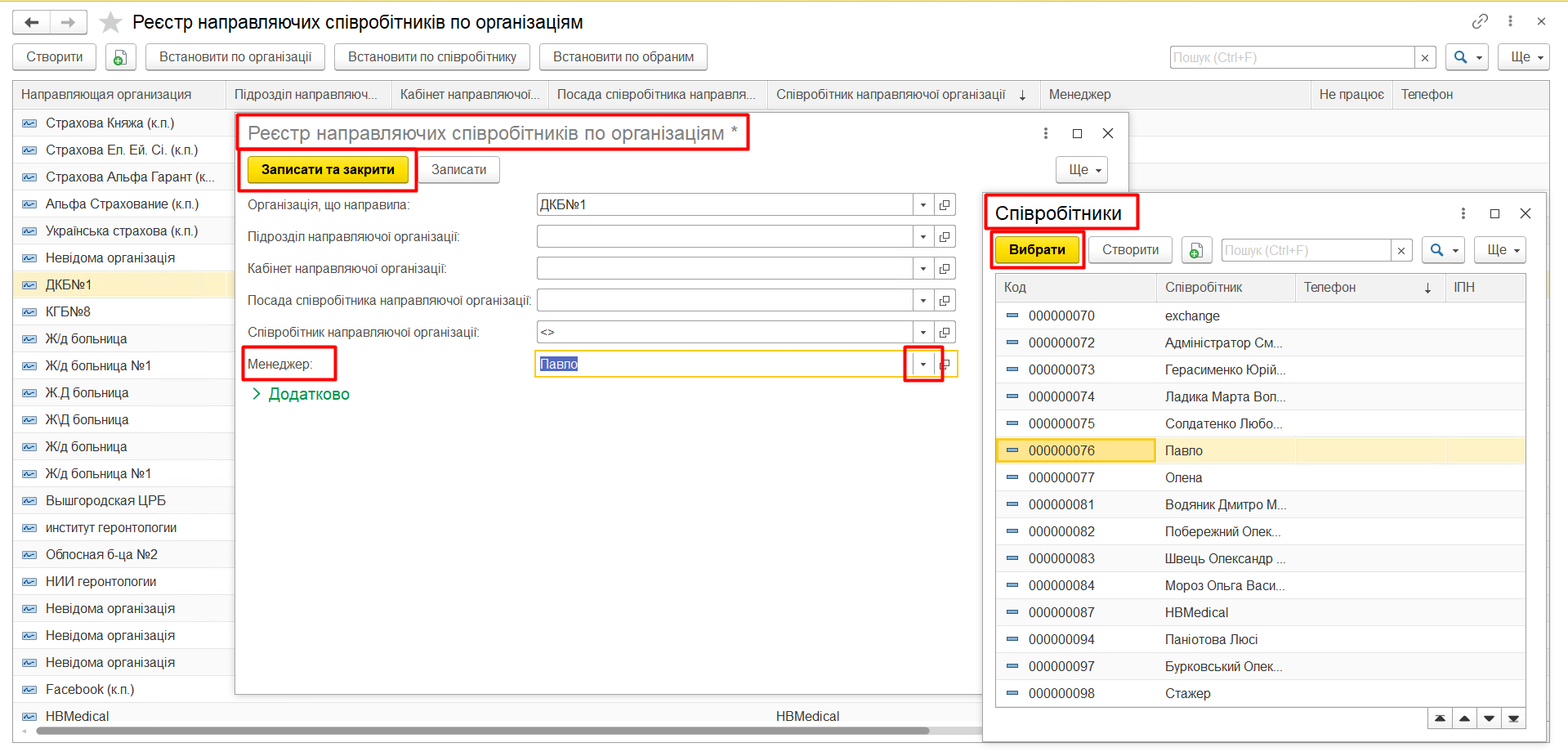The image size is (1568, 752).
Task: Select КГБ№8 in the organizations list
Action: coord(68,312)
